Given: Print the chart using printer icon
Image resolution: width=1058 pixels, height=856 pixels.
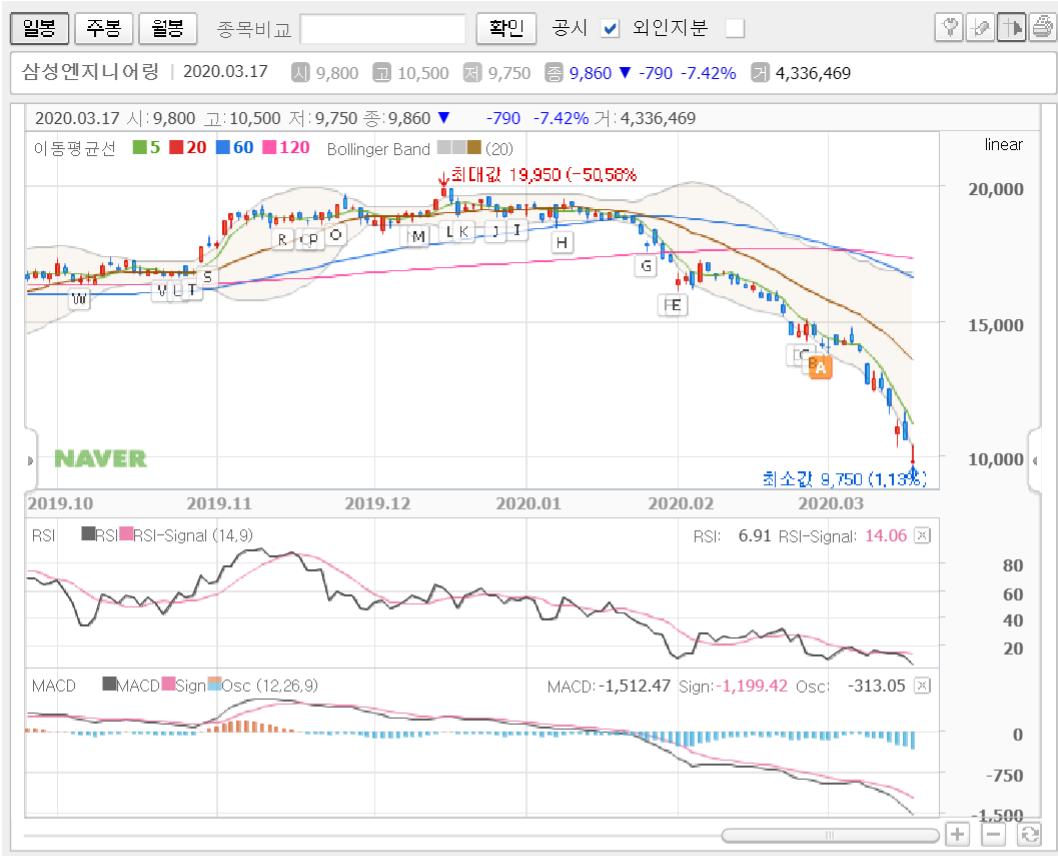Looking at the screenshot, I should (x=1042, y=28).
